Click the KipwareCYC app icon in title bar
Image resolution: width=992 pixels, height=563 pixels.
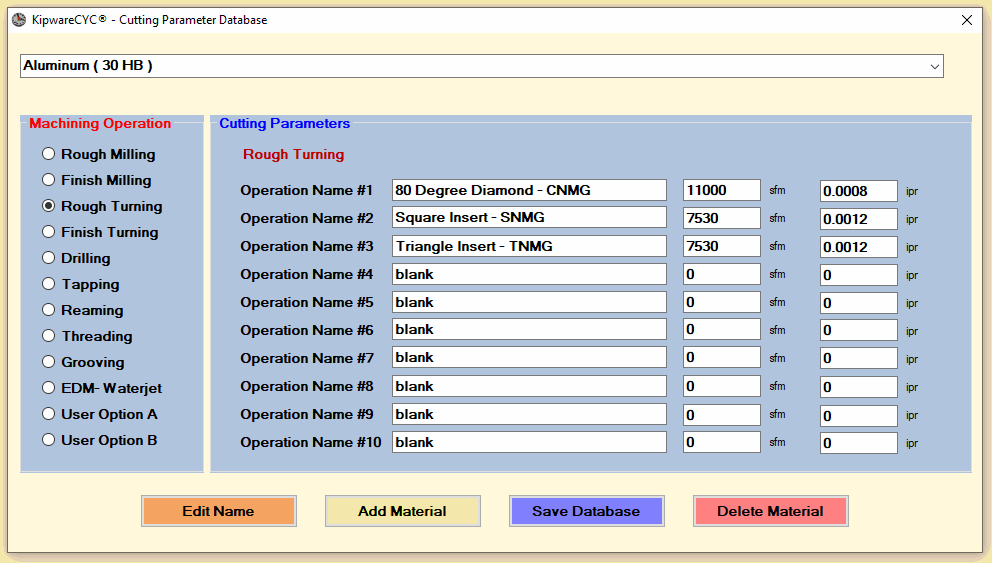tap(19, 20)
